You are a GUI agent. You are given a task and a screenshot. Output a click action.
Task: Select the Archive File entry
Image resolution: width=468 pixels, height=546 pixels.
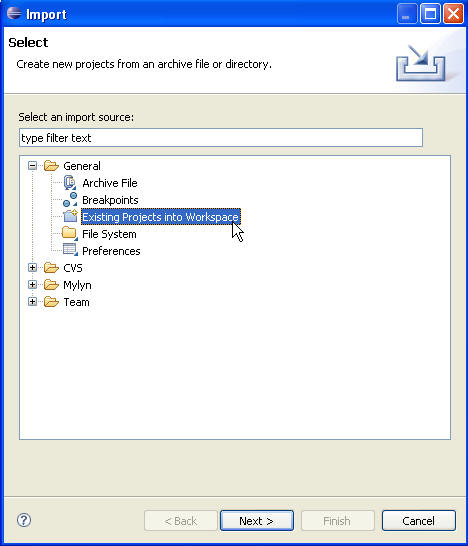(x=110, y=183)
